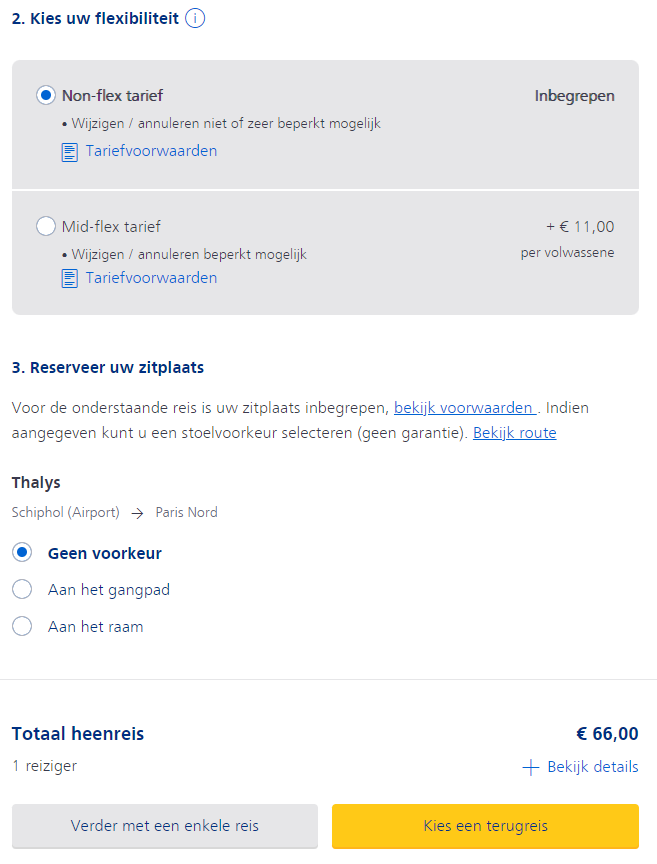Open the bekijk voorwaarden link

tap(464, 408)
